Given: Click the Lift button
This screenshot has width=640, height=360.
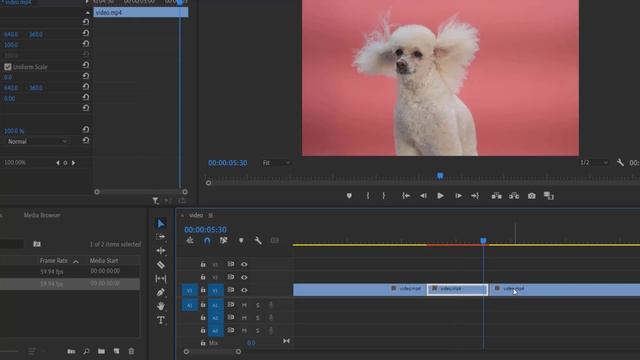Looking at the screenshot, I should [x=496, y=196].
